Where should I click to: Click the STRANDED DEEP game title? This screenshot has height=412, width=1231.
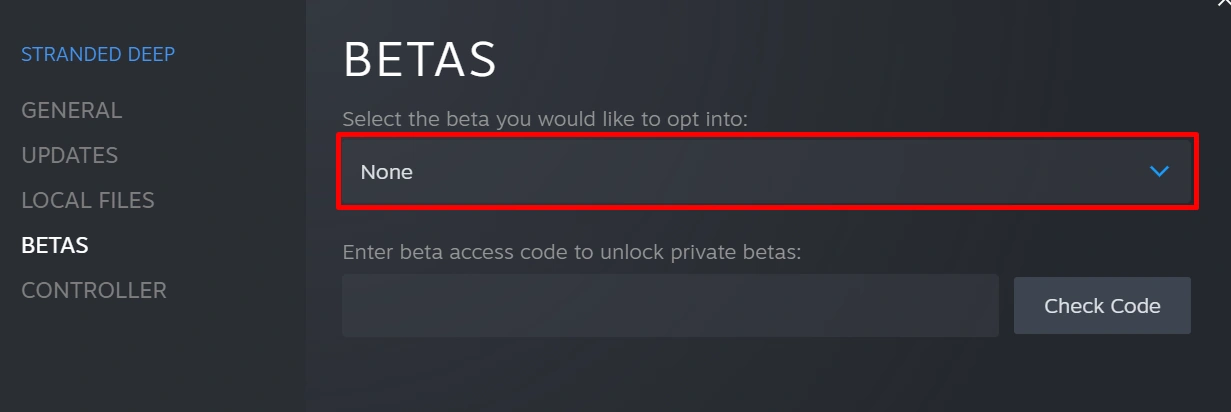pyautogui.click(x=98, y=54)
